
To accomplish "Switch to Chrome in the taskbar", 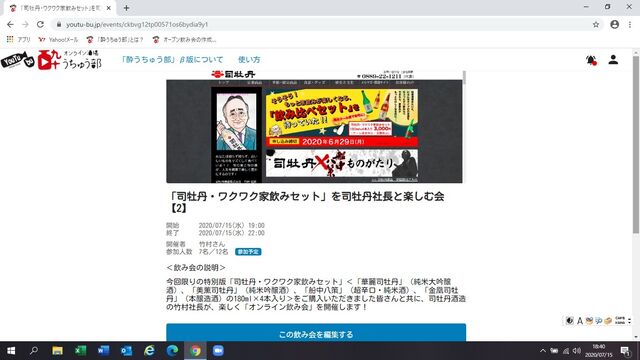I will [195, 351].
